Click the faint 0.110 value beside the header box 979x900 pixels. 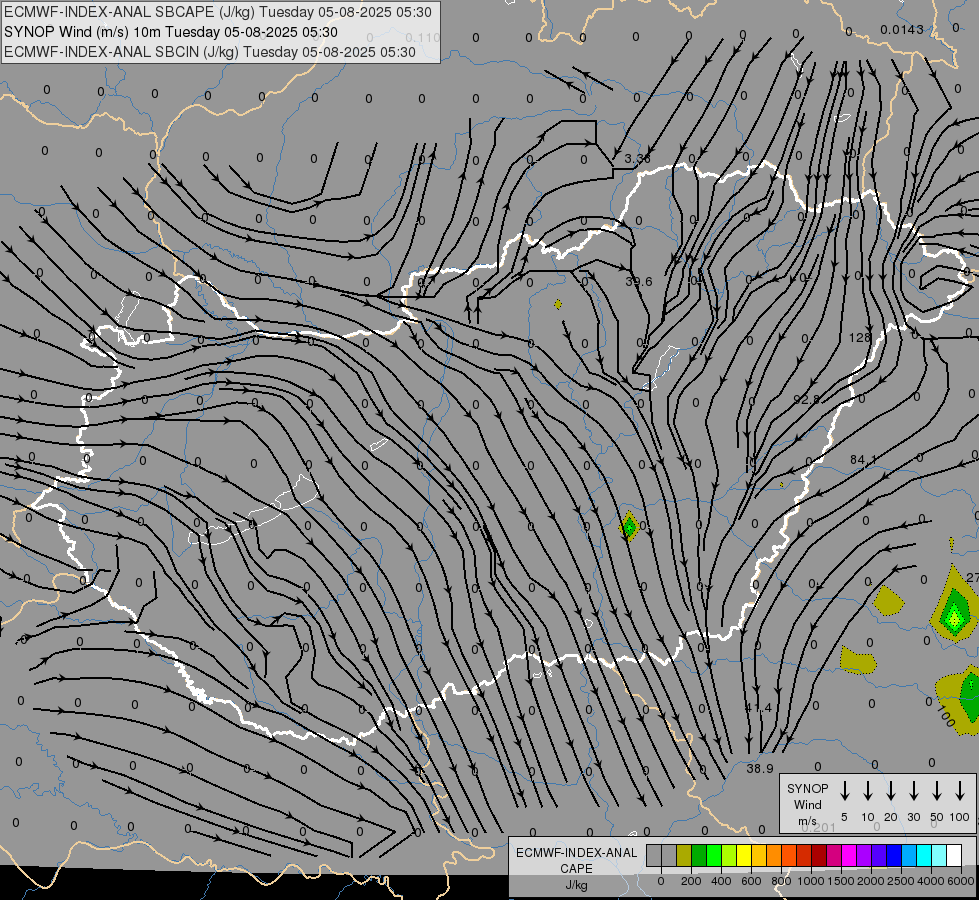click(423, 37)
